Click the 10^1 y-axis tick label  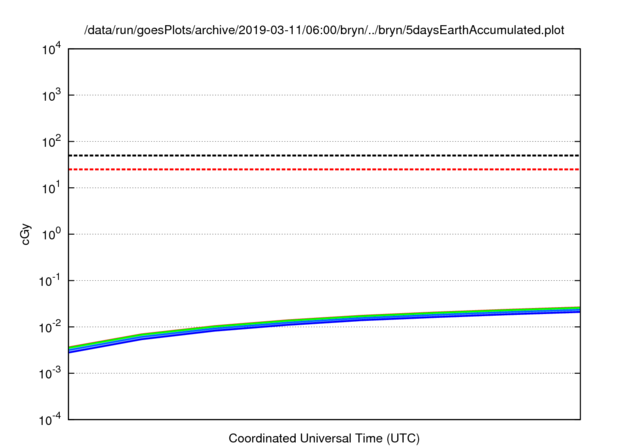[51, 189]
